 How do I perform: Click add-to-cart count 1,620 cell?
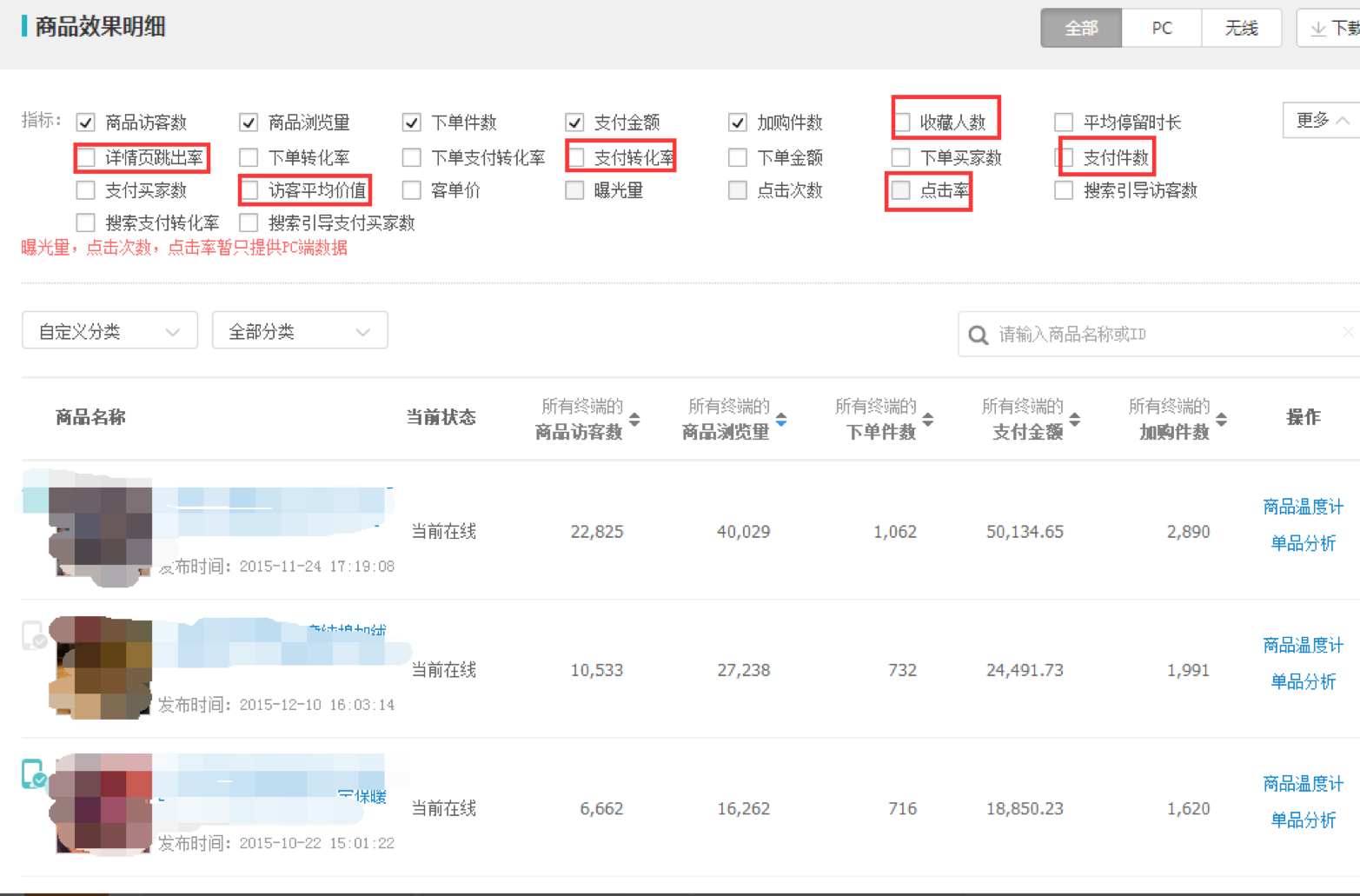(x=1188, y=809)
